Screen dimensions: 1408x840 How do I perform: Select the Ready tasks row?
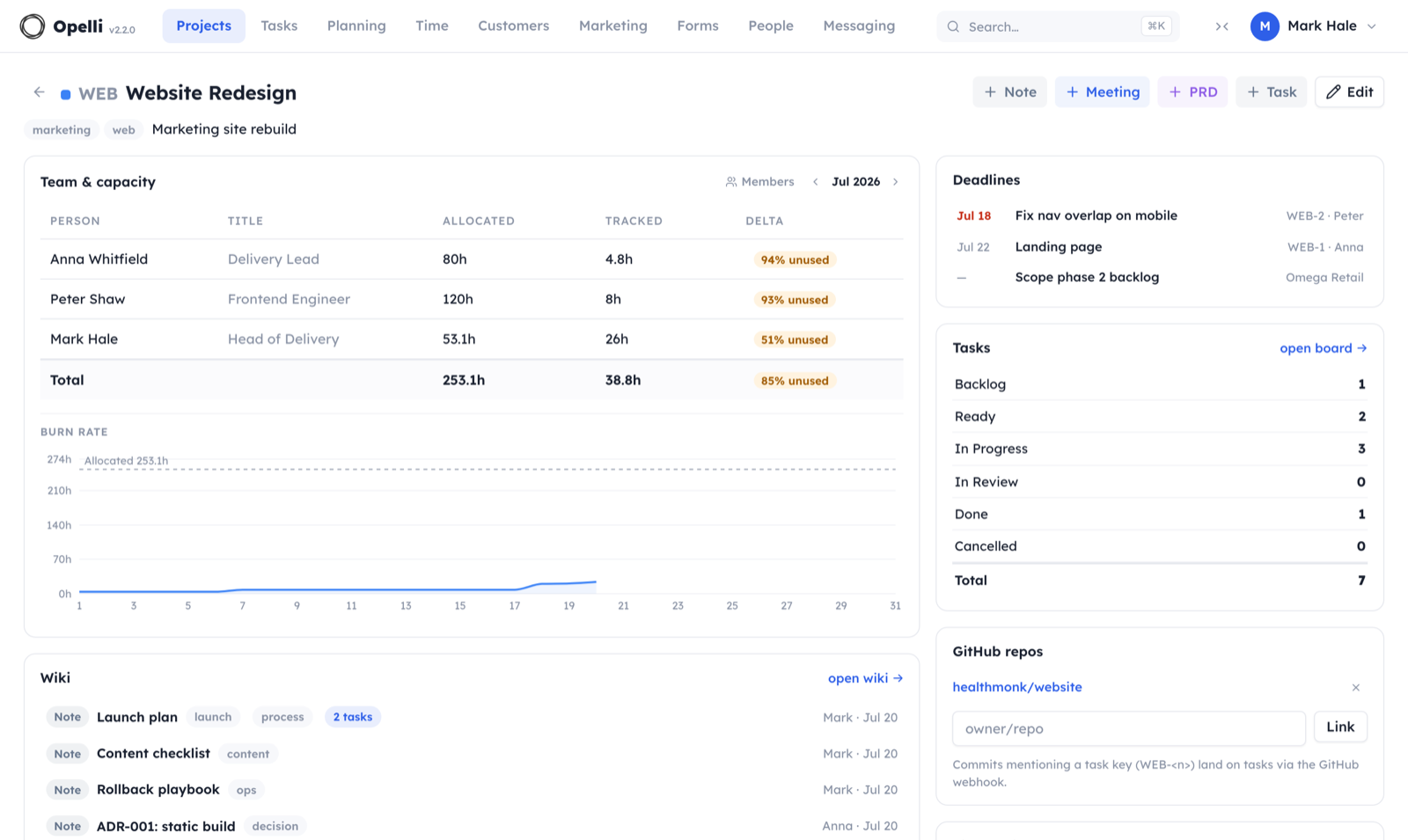pyautogui.click(x=1160, y=417)
